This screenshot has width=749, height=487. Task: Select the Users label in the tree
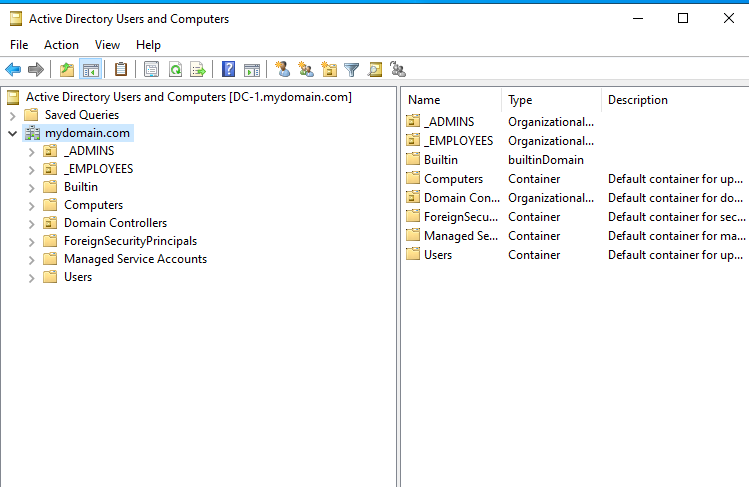pyautogui.click(x=78, y=277)
